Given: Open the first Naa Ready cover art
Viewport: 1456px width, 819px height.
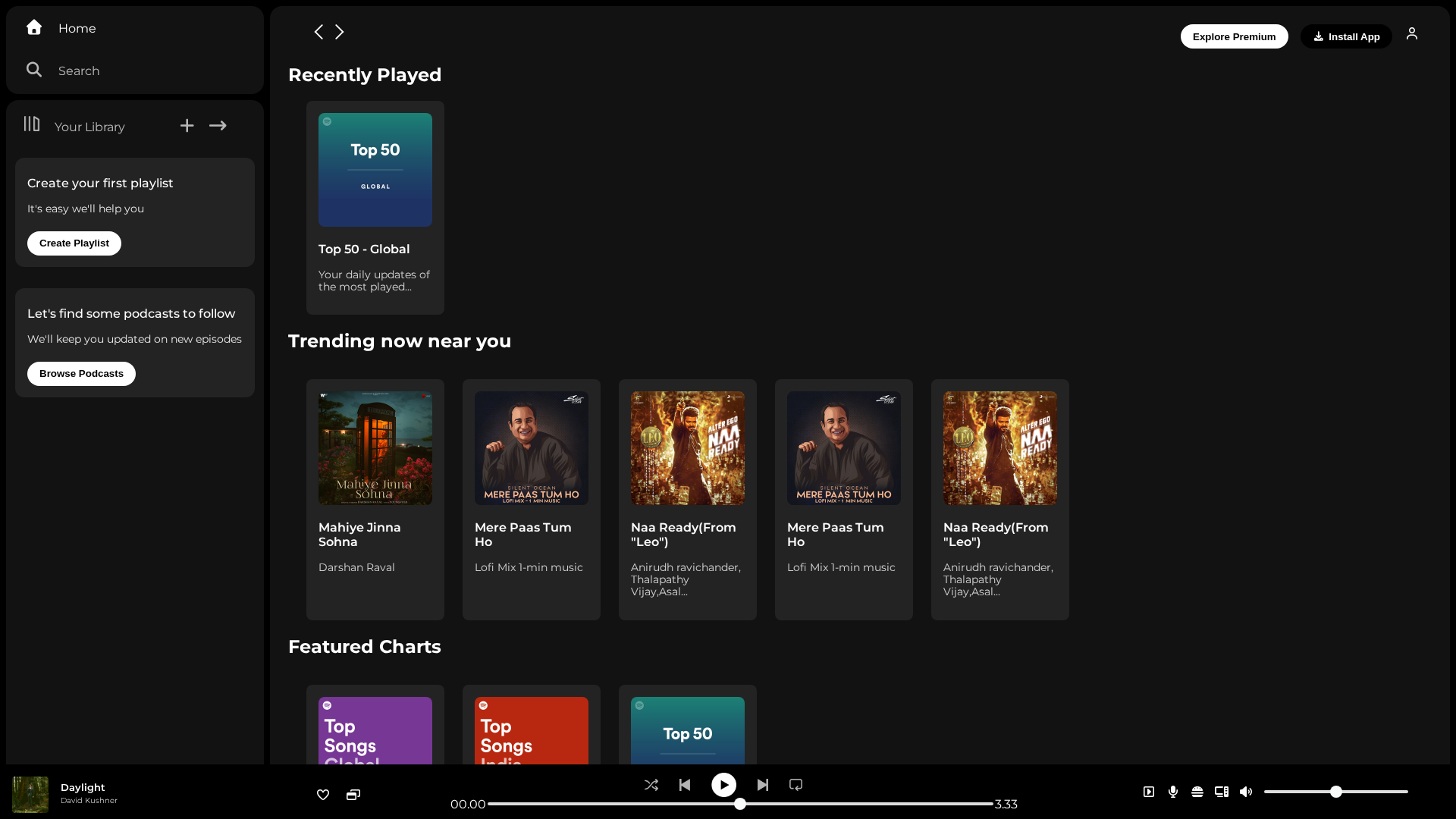Looking at the screenshot, I should point(688,448).
